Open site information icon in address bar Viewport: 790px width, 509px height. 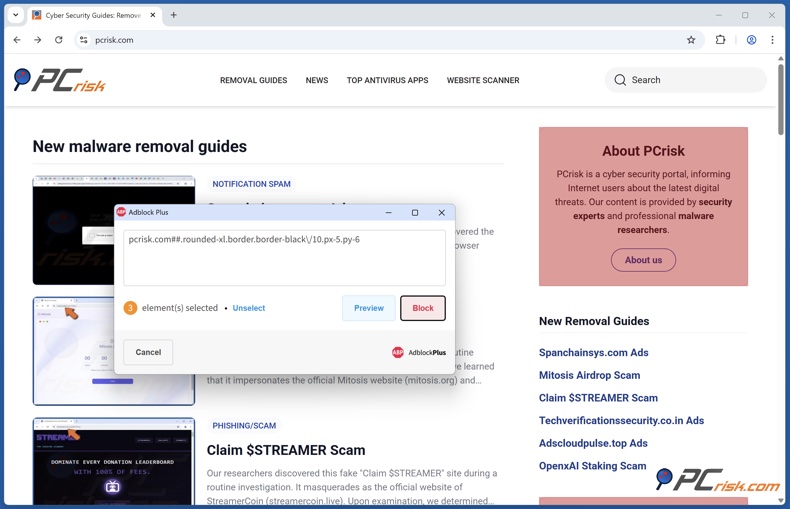[84, 40]
